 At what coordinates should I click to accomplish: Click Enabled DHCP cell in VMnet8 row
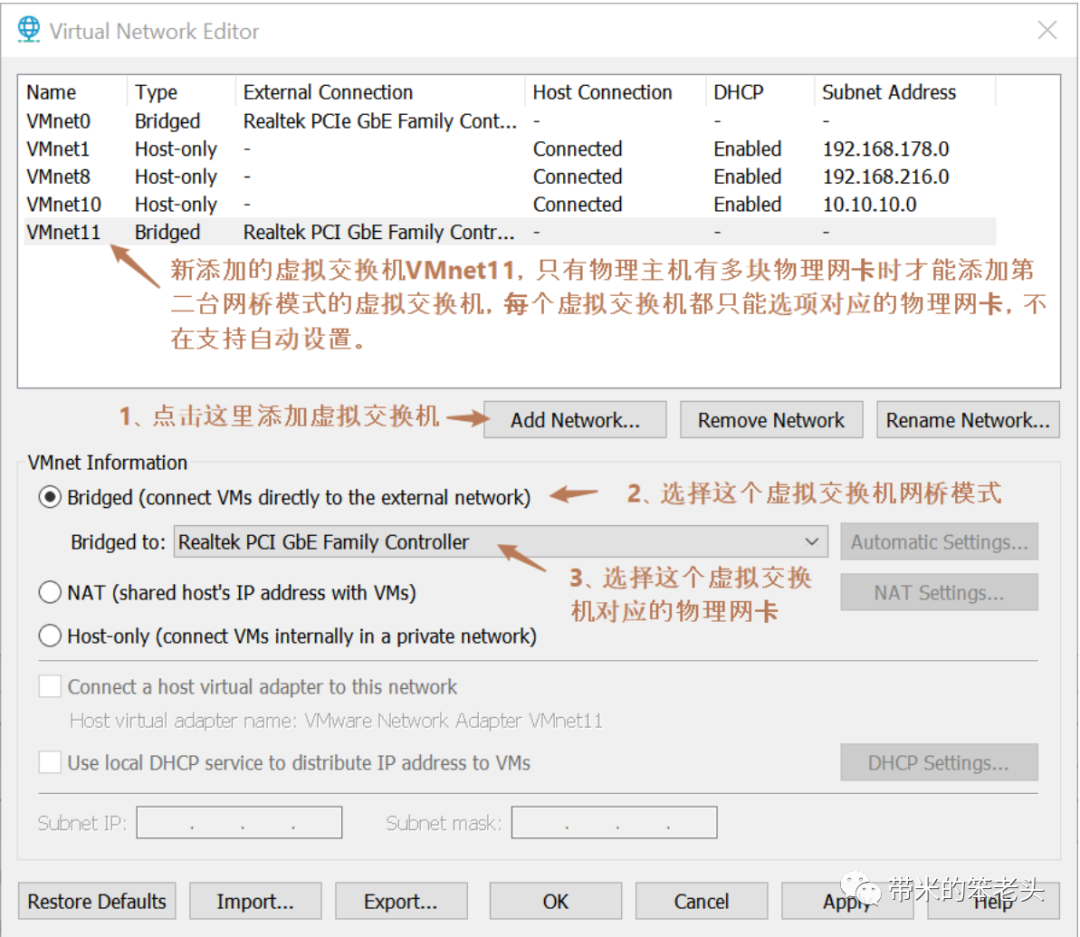click(x=747, y=176)
